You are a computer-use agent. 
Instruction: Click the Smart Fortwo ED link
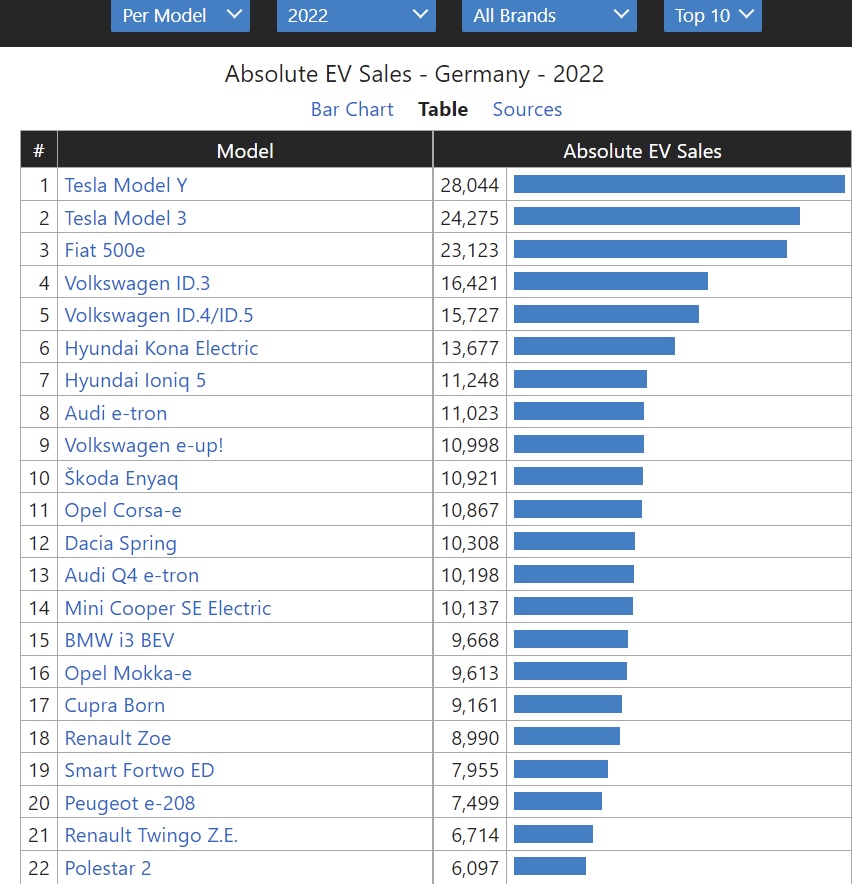(140, 770)
